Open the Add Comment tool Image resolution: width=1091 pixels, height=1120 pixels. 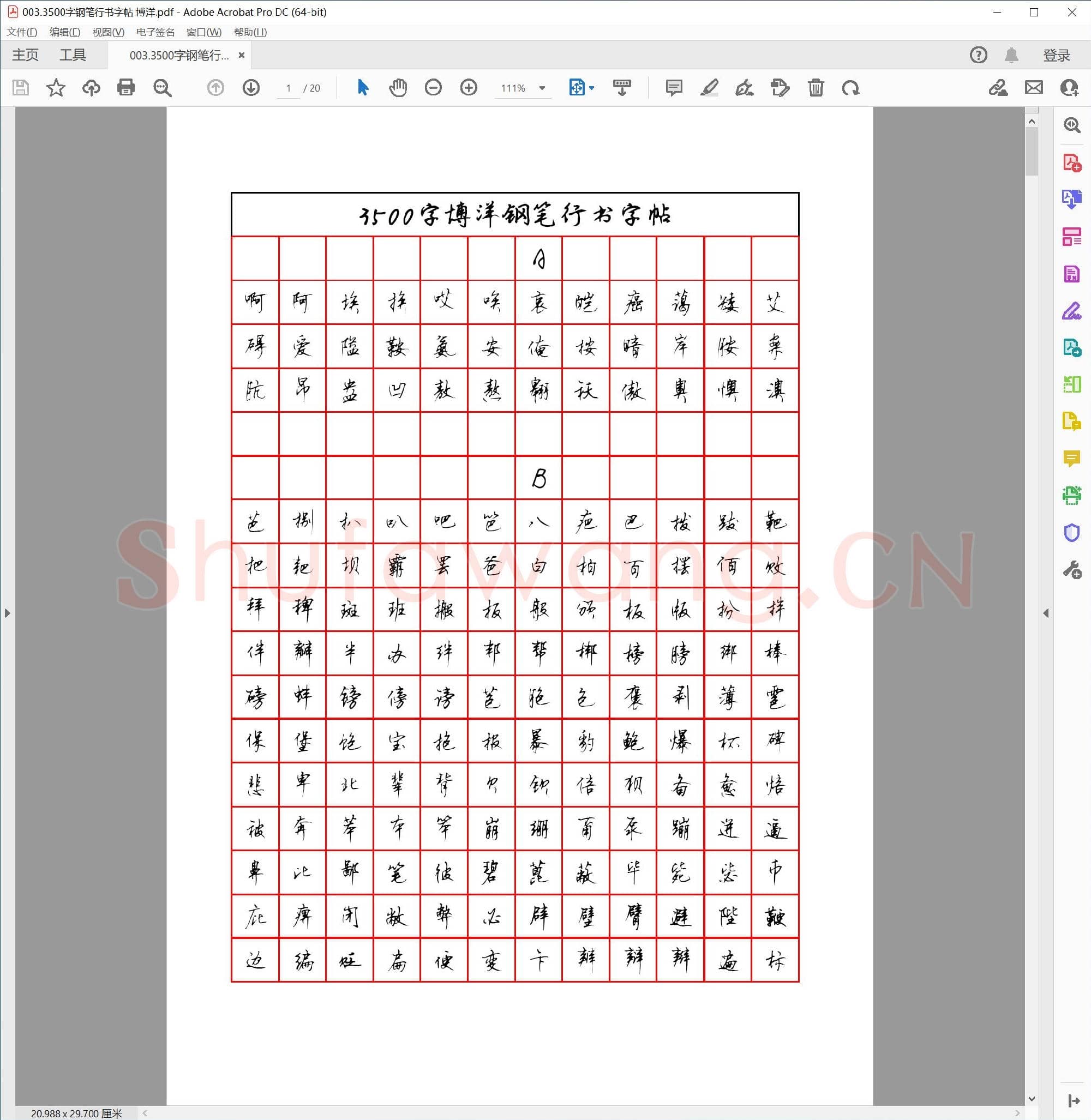(673, 88)
